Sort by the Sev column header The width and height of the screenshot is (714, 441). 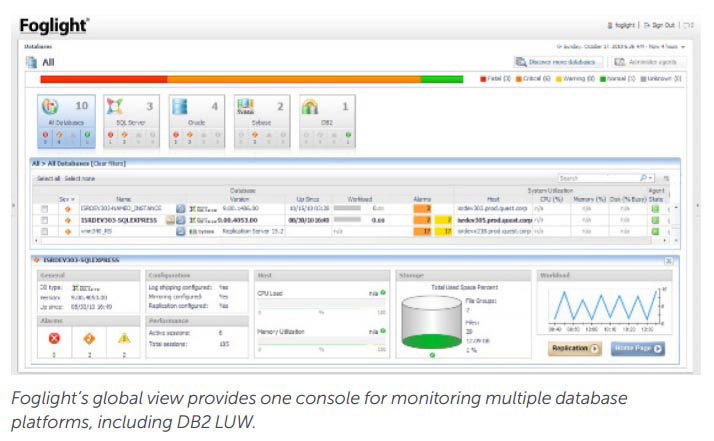[66, 200]
